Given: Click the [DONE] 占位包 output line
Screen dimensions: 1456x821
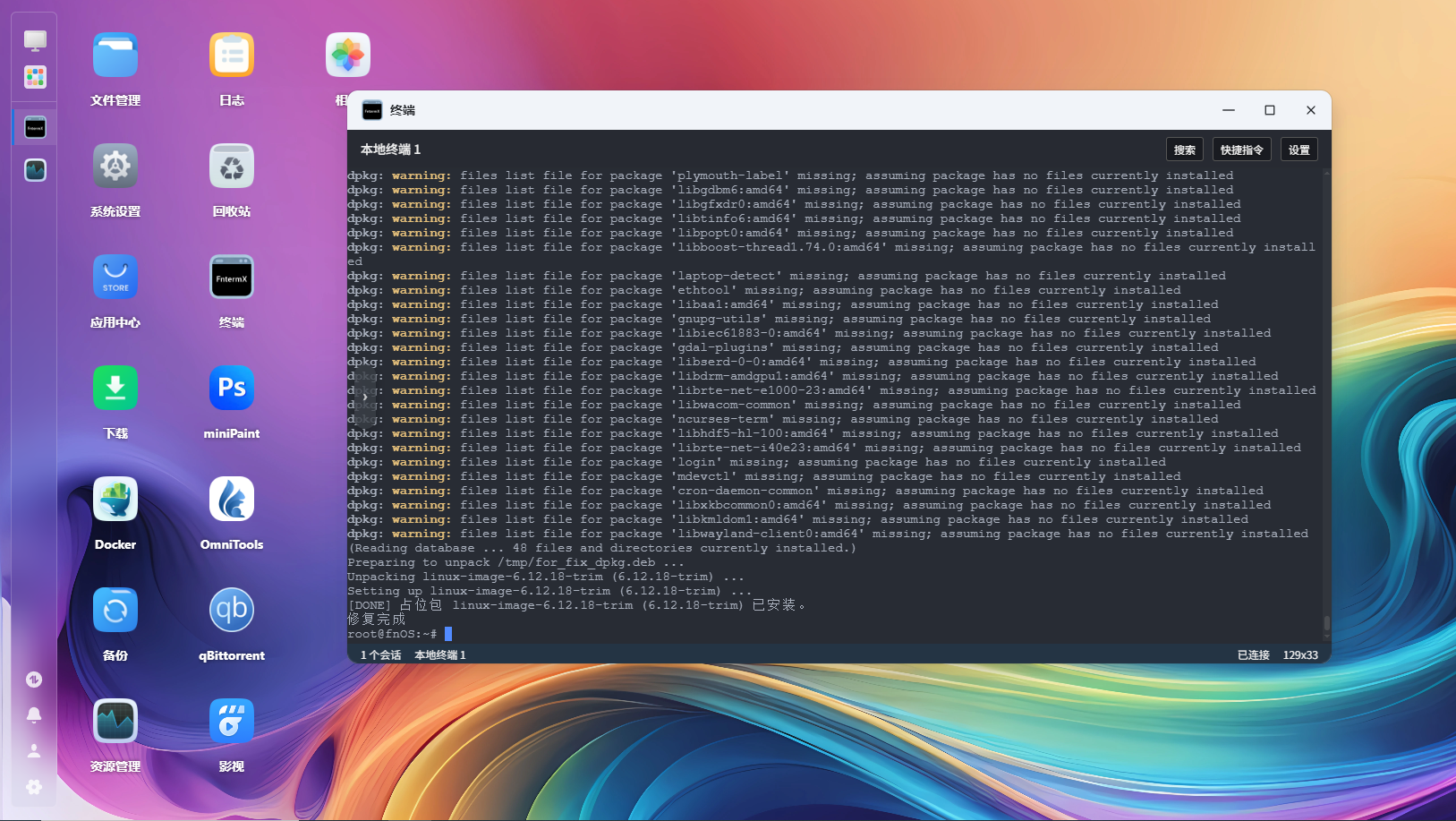Looking at the screenshot, I should [x=577, y=605].
